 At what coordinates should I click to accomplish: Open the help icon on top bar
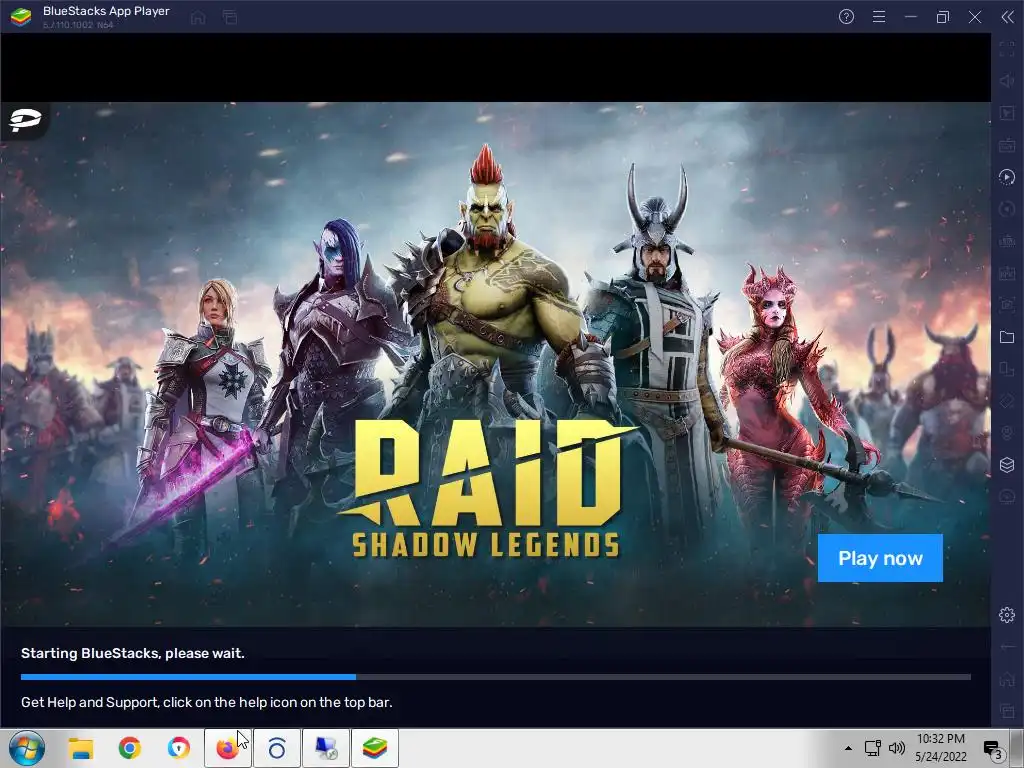pyautogui.click(x=846, y=17)
